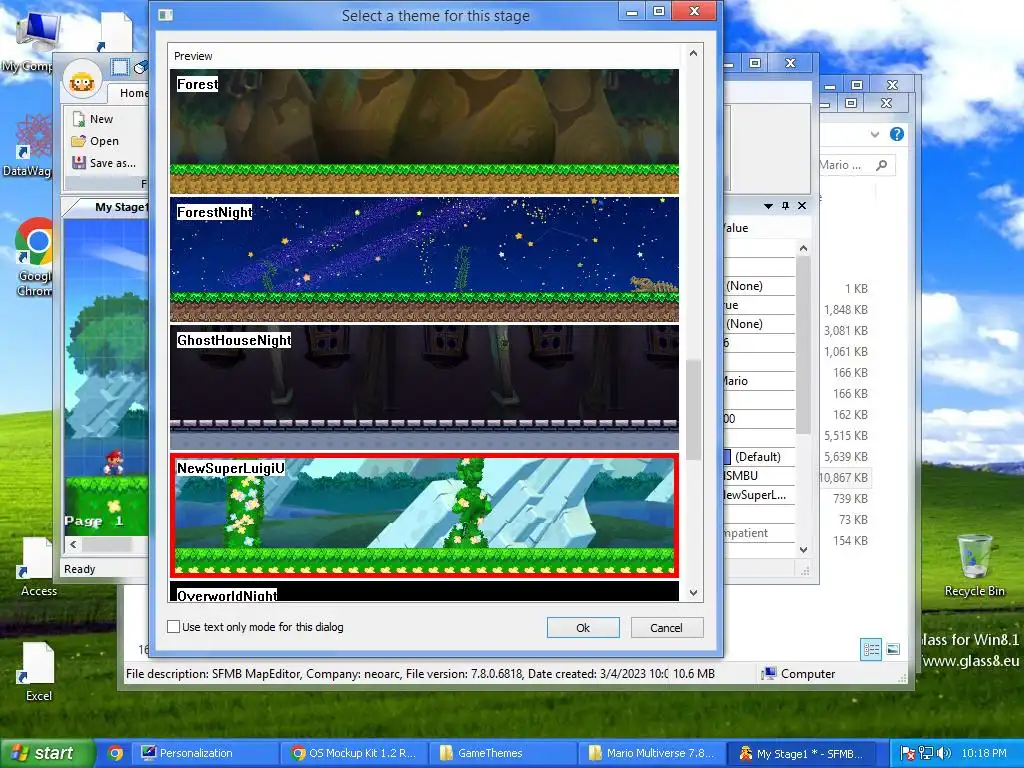Viewport: 1024px width, 768px height.
Task: Click the 10,867 KB file size row
Action: click(844, 477)
